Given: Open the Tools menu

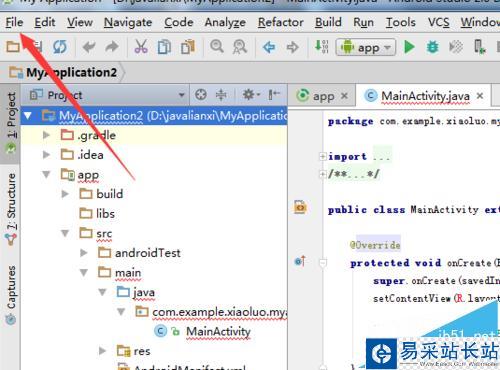Looking at the screenshot, I should click(401, 22).
